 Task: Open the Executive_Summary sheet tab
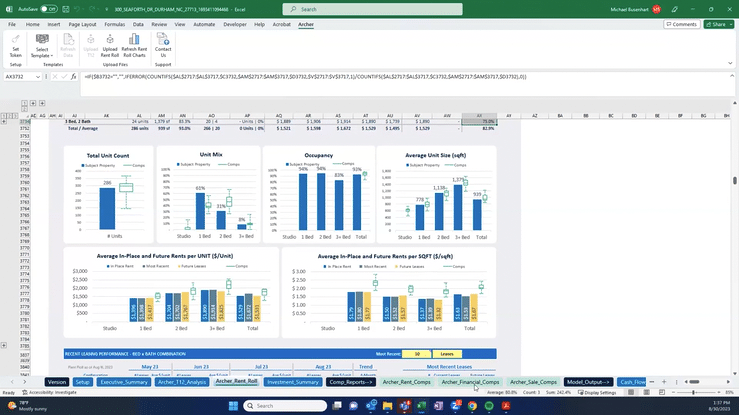coord(124,382)
